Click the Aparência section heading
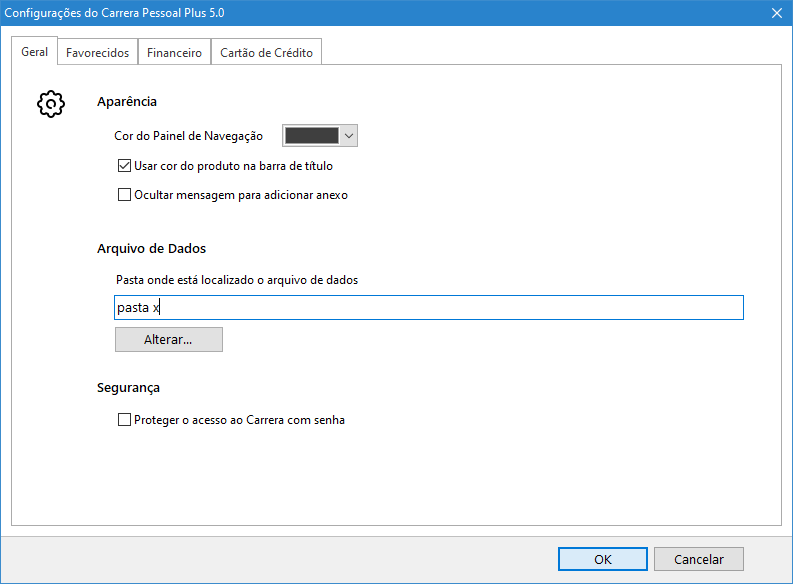The image size is (793, 584). pos(127,102)
